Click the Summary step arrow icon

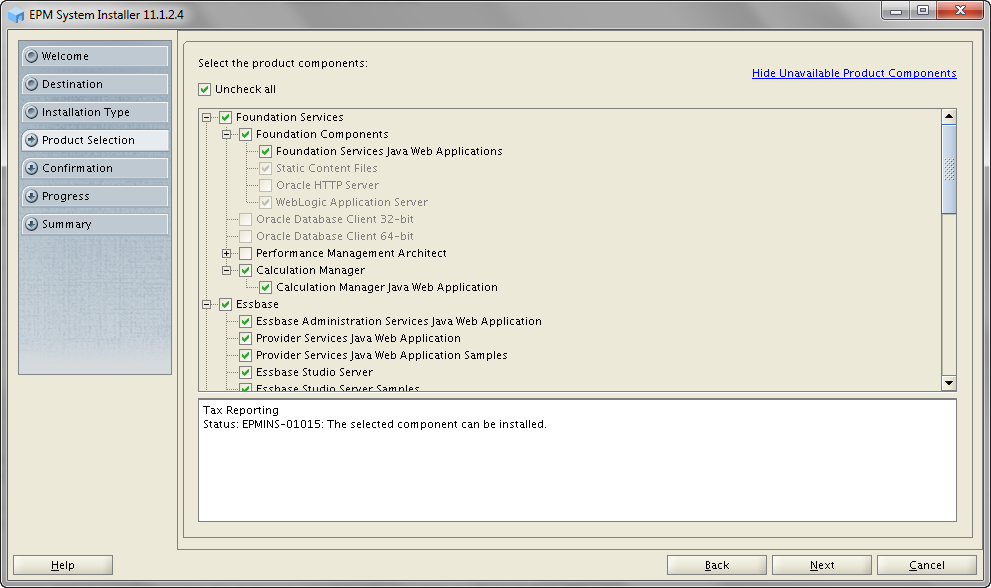(33, 225)
